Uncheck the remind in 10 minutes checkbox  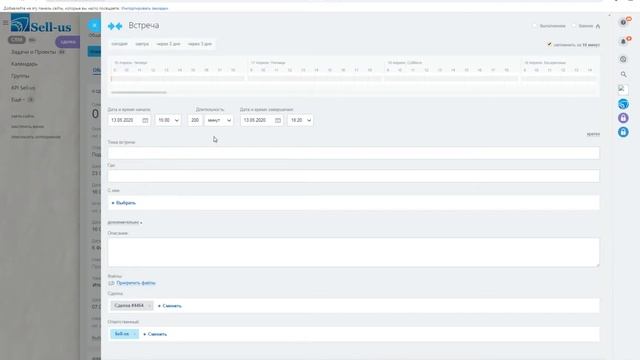pos(549,44)
